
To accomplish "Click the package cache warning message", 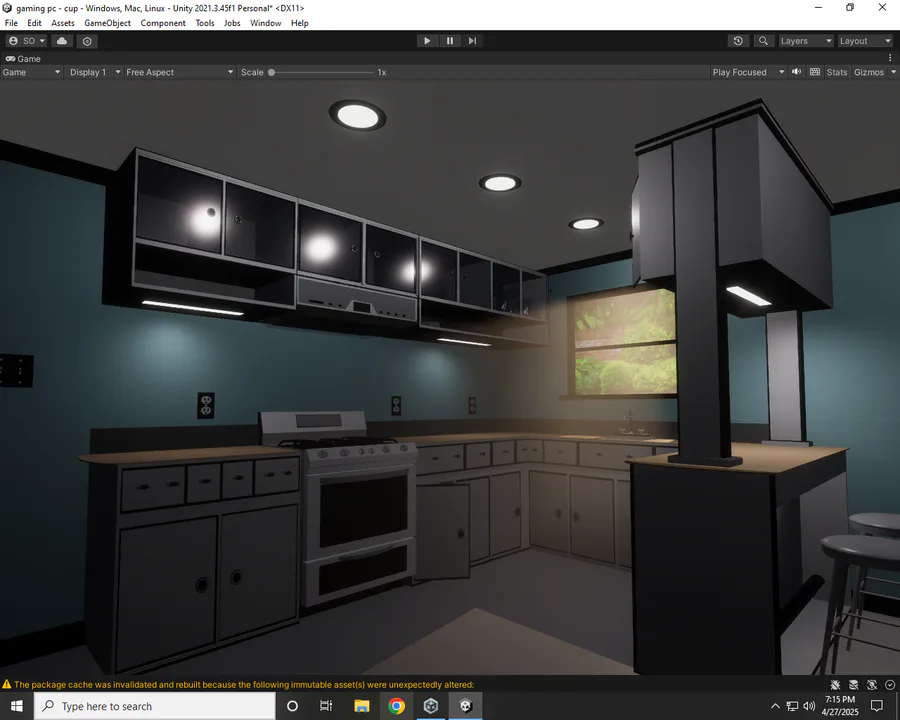I will 244,684.
